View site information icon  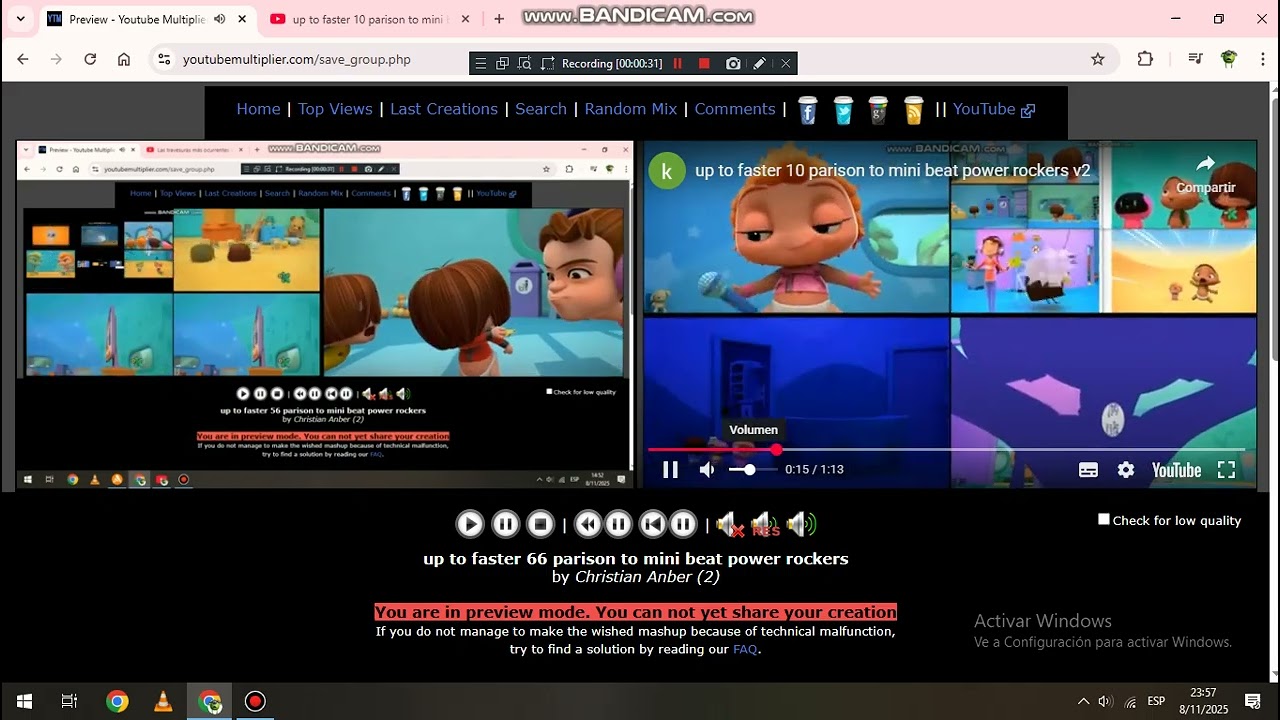(x=165, y=59)
